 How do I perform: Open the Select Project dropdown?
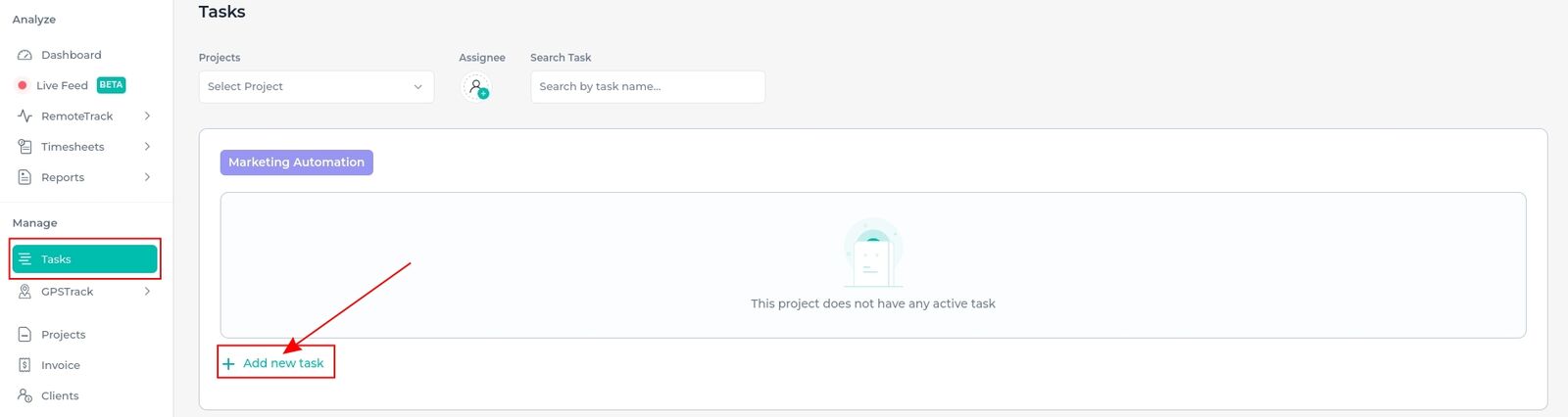pyautogui.click(x=317, y=87)
